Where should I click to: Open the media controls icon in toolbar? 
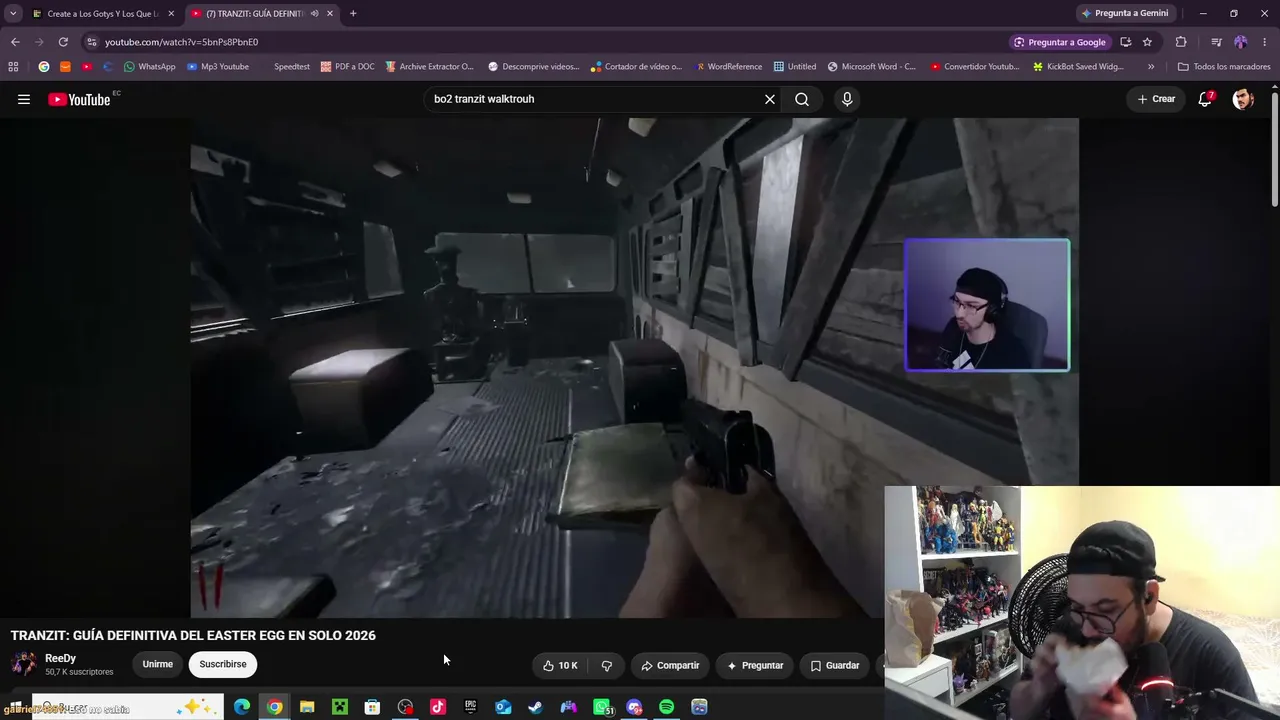(1216, 42)
